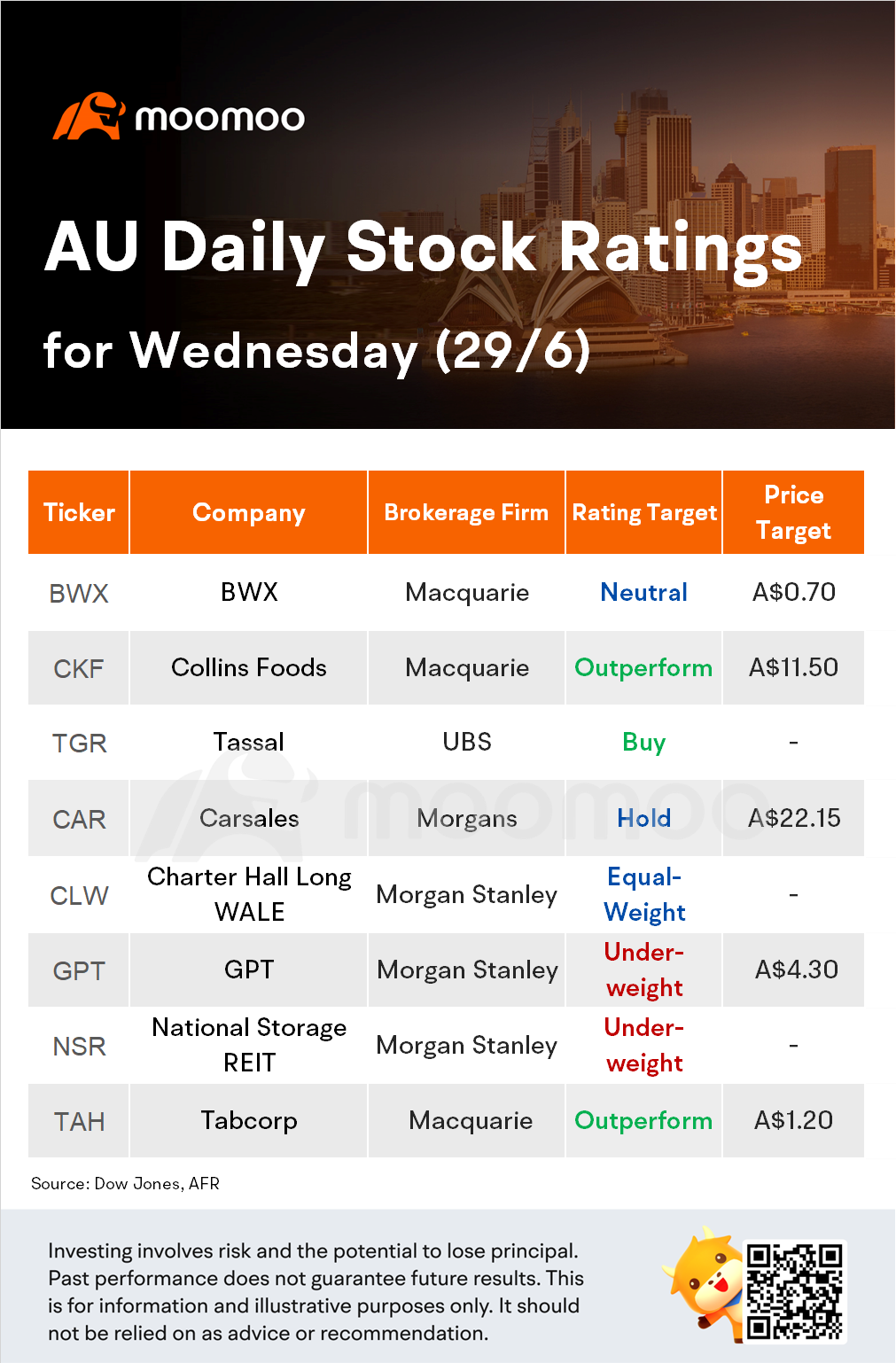
Task: Click the AU Daily Stock Ratings title
Action: (x=424, y=247)
